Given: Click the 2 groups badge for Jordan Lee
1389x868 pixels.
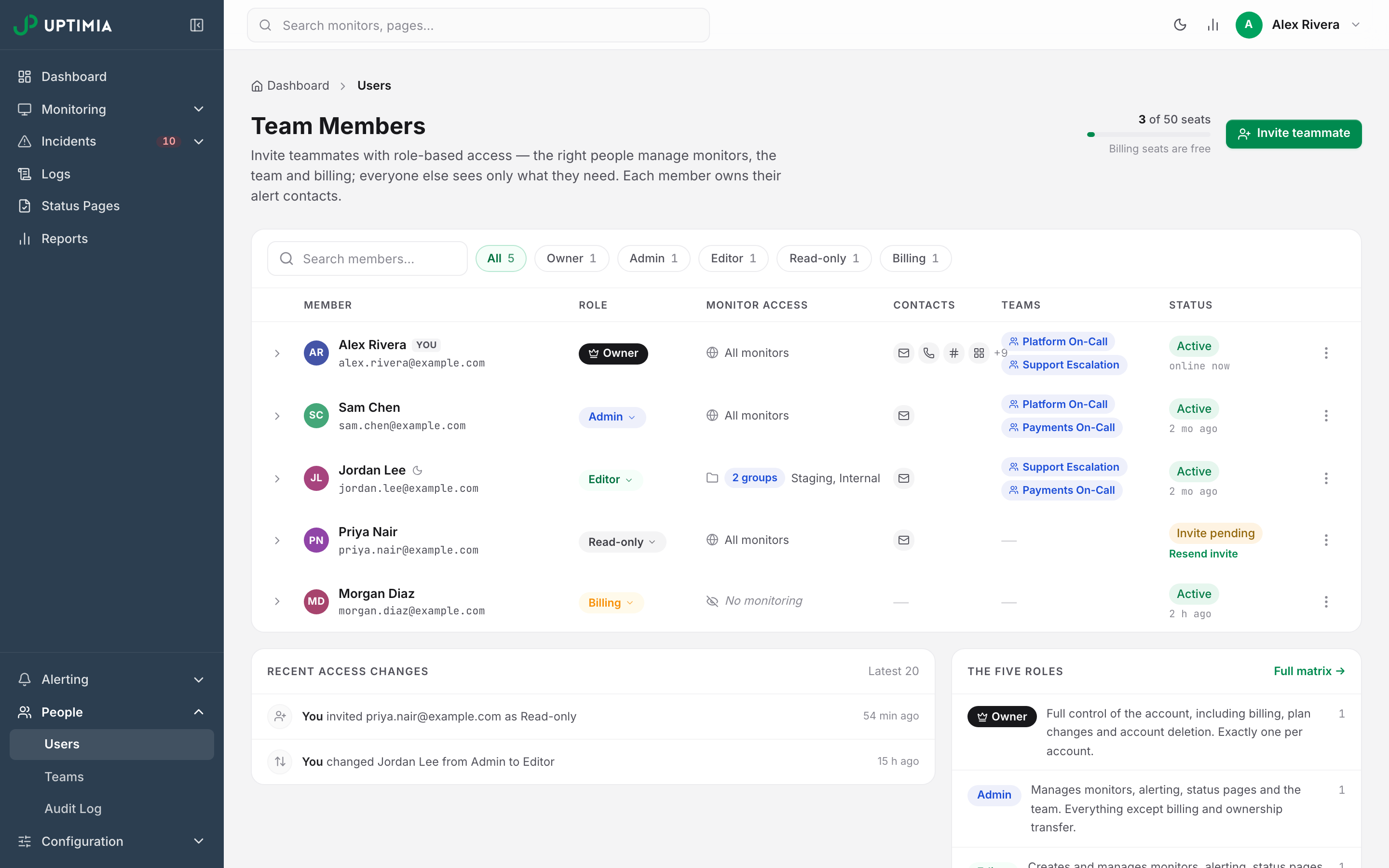Looking at the screenshot, I should coord(754,477).
